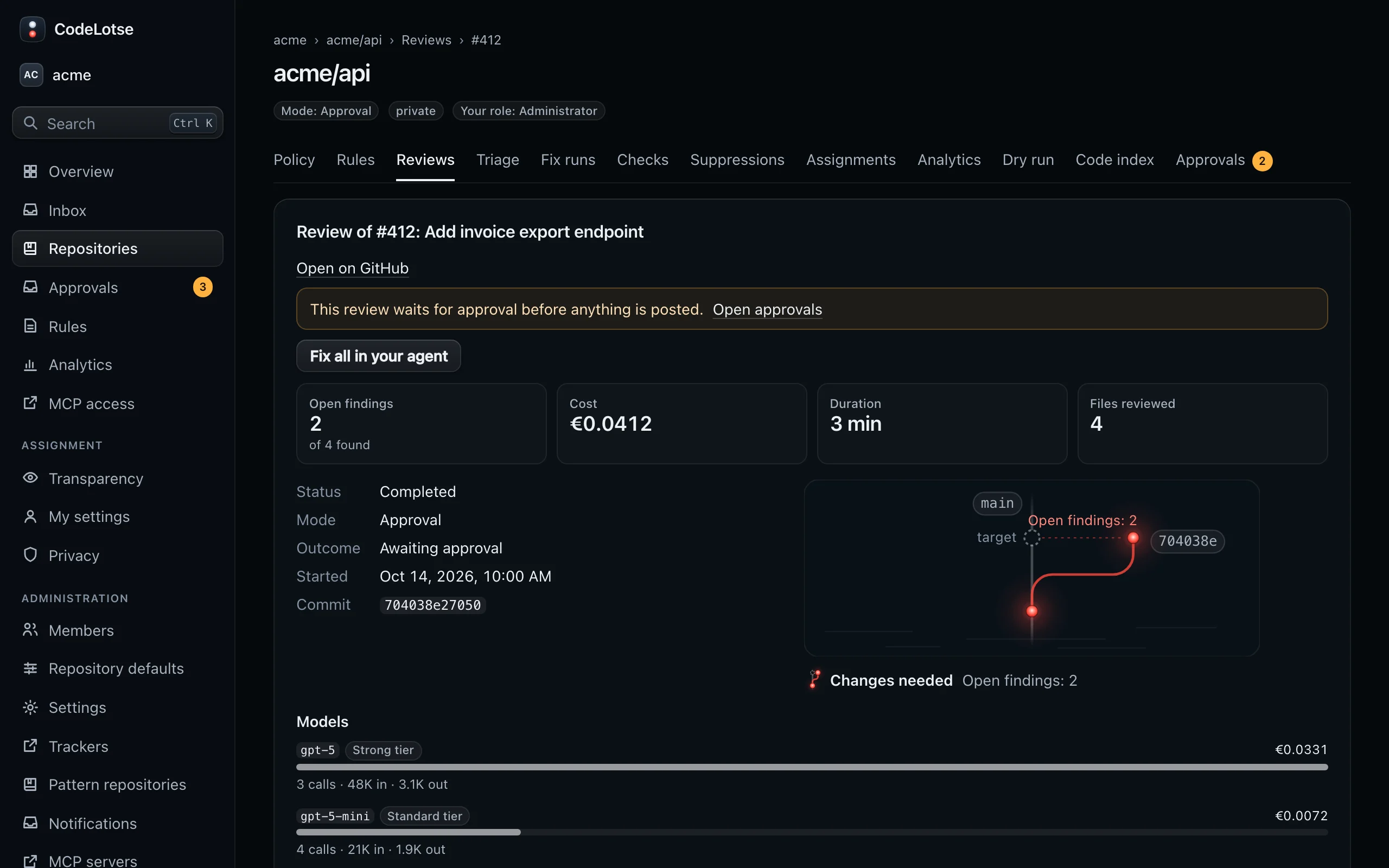Click the Overview grid icon
This screenshot has width=1389, height=868.
30,171
